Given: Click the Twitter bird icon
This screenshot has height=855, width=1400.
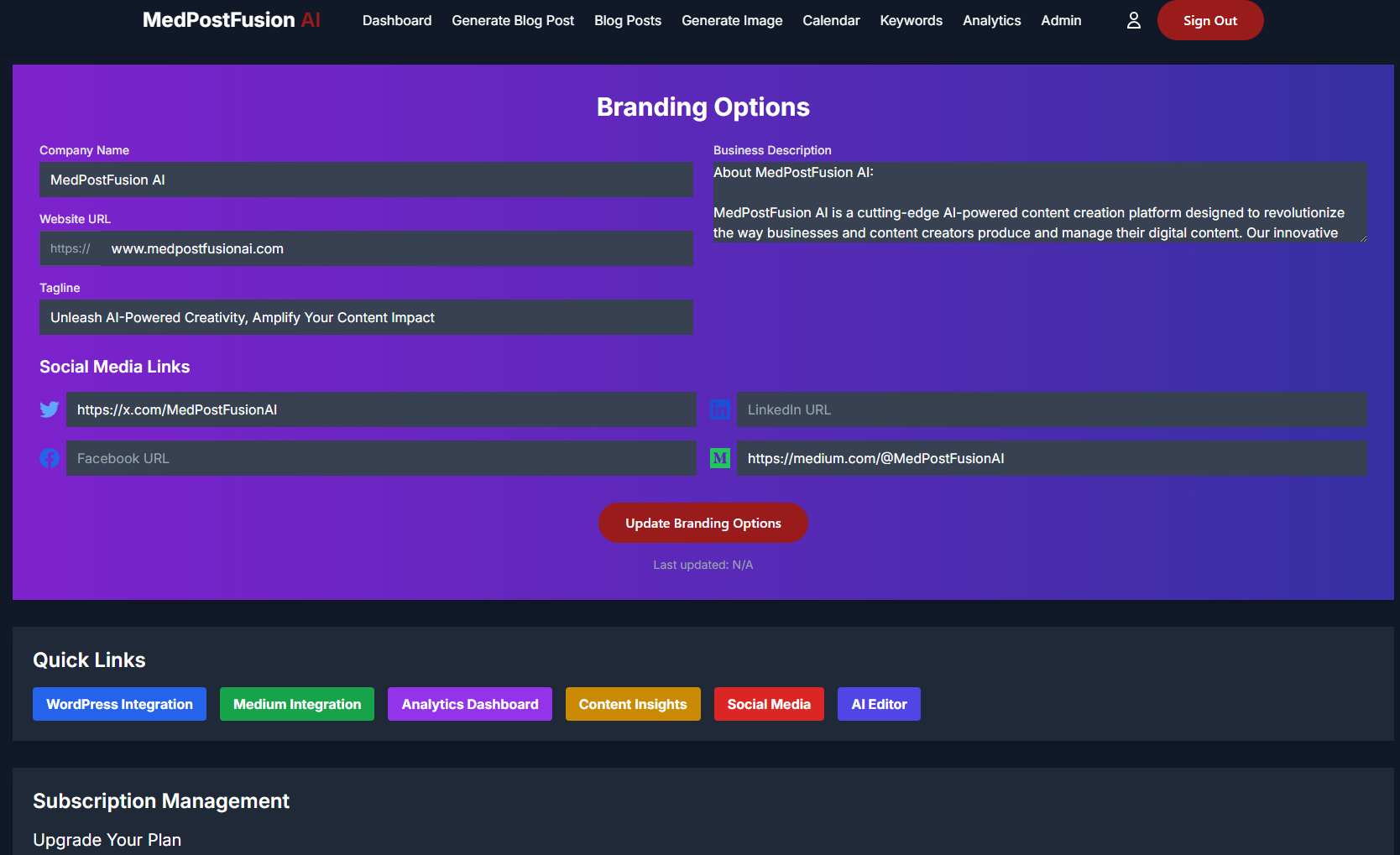Looking at the screenshot, I should coord(50,409).
